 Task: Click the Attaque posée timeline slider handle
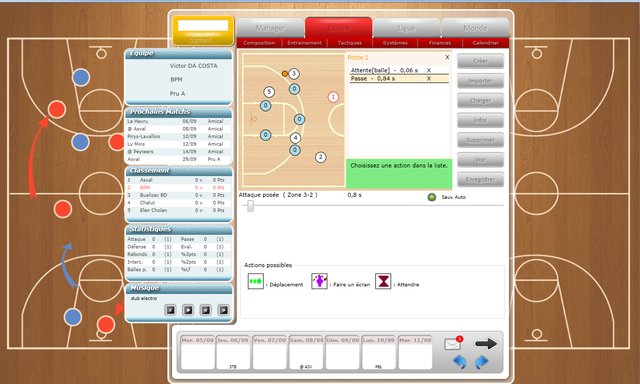[250, 206]
